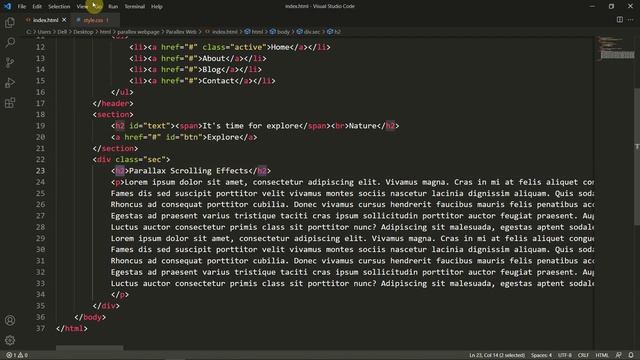This screenshot has width=640, height=360.
Task: Click the editor vertical scrollbar thumb
Action: coord(637,156)
